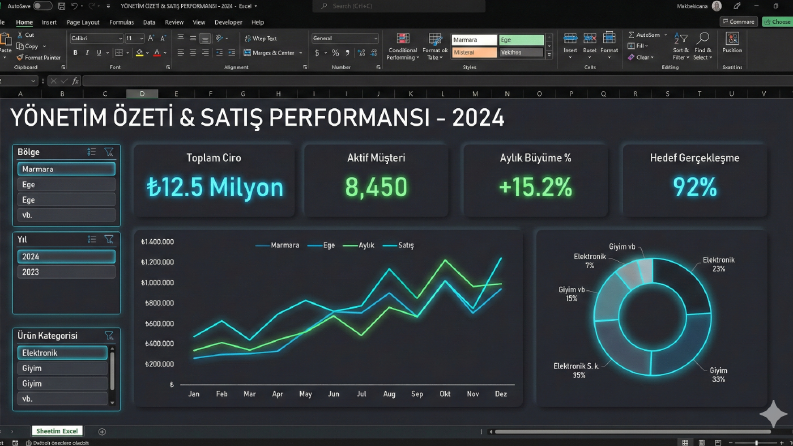Image resolution: width=793 pixels, height=446 pixels.
Task: Click the Orientation text-angle icon
Action: pos(219,38)
